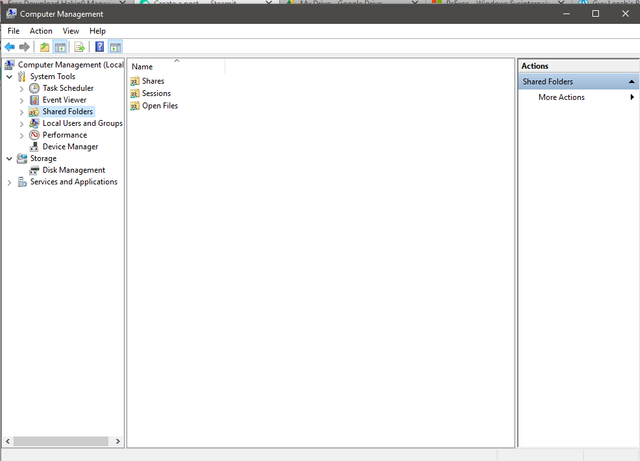Click tree pane scrollbar left arrow
640x461 pixels.
point(8,441)
